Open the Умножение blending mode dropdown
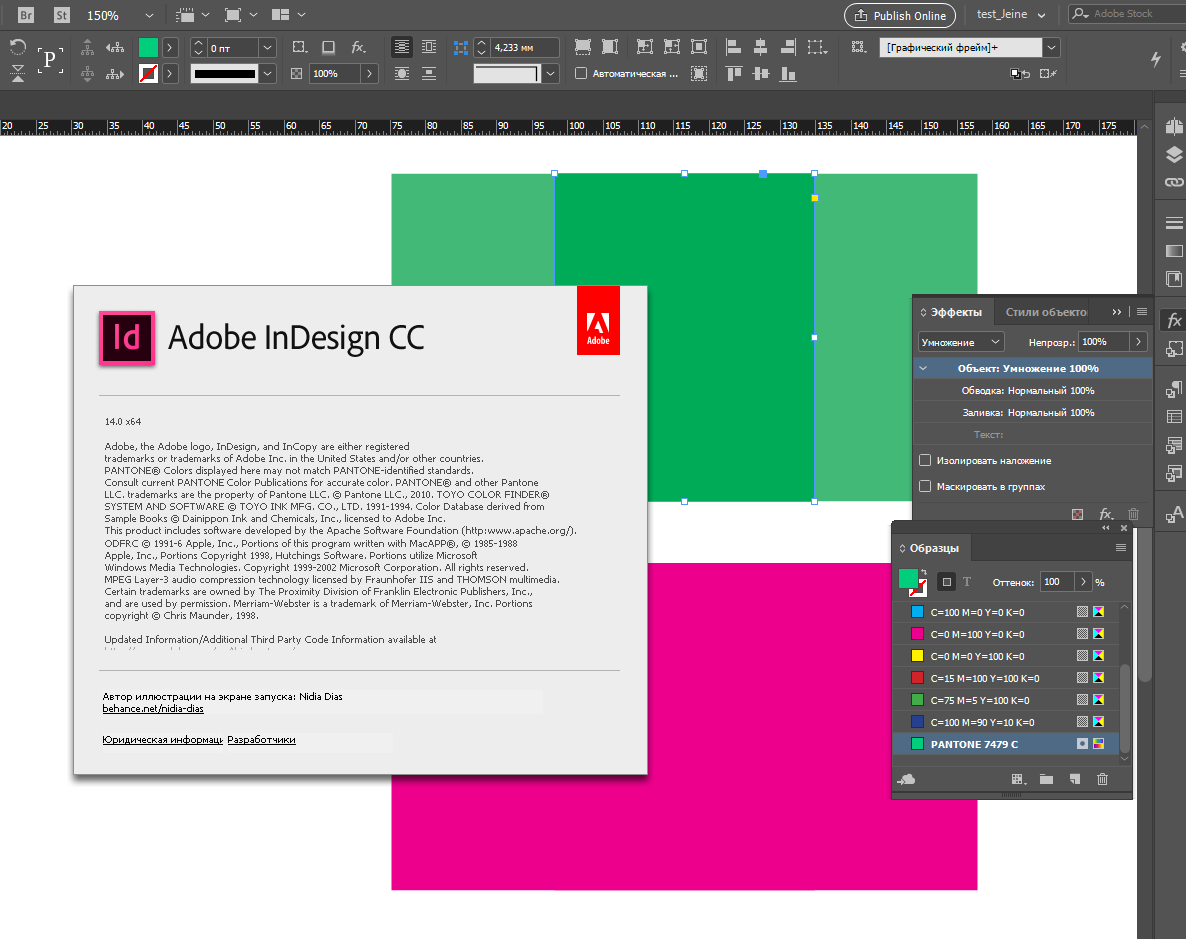The width and height of the screenshot is (1186, 939). 961,342
